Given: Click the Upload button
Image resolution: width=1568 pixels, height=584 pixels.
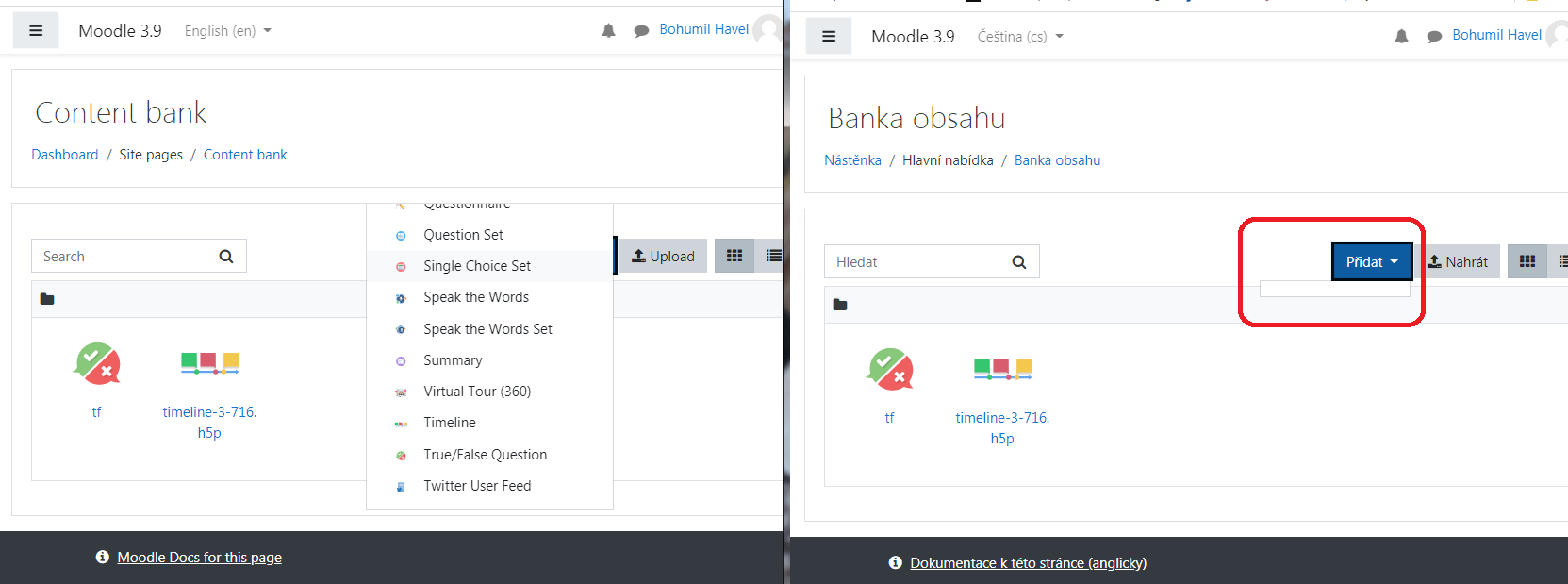Looking at the screenshot, I should (663, 256).
